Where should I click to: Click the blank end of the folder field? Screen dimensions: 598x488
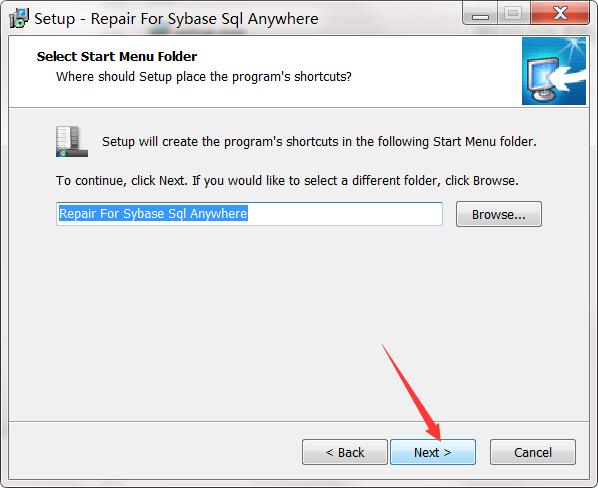(x=345, y=214)
